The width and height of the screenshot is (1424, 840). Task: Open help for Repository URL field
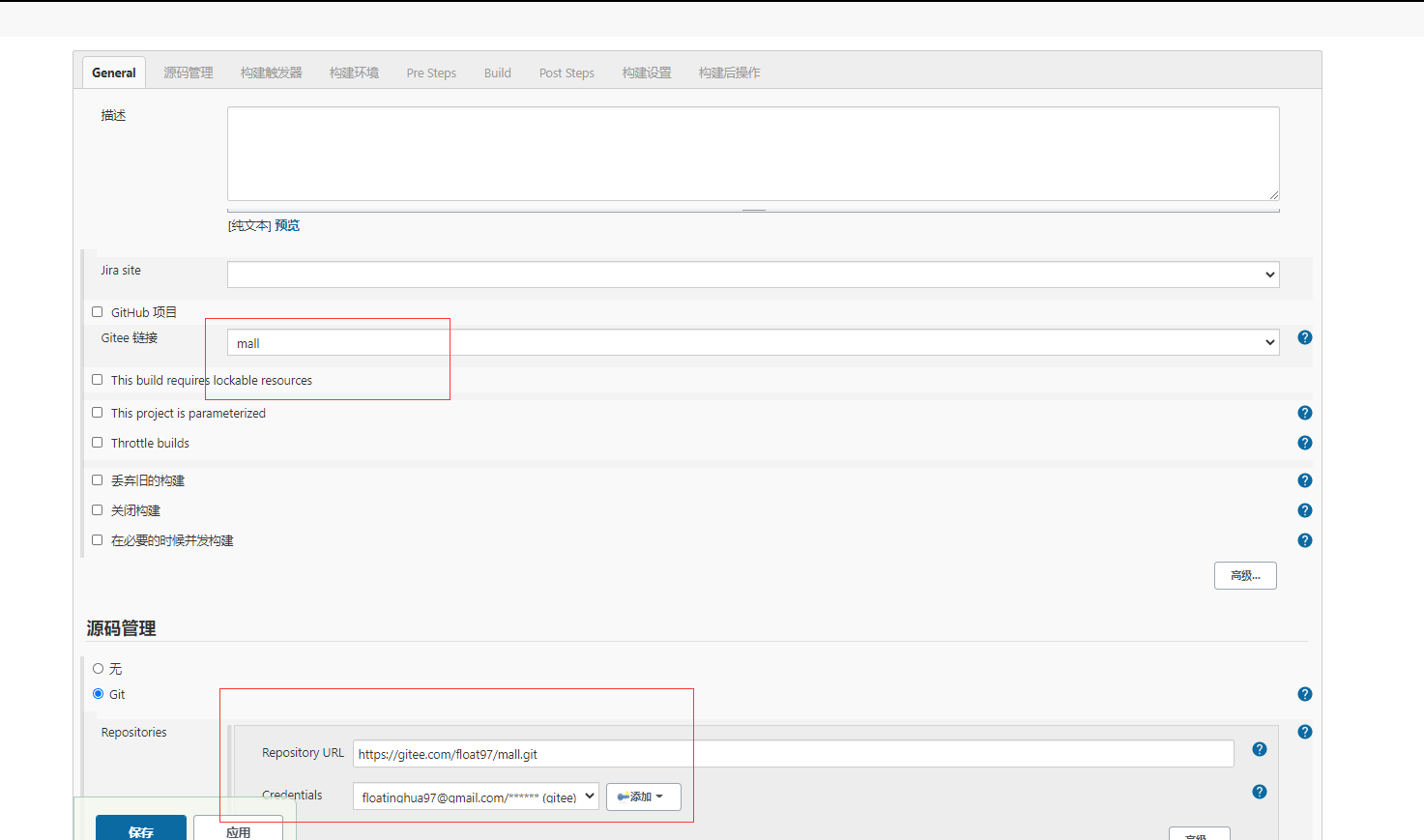[1260, 749]
